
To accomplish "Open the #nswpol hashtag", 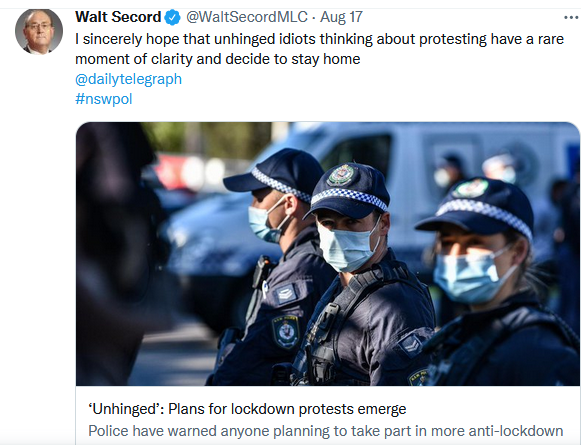I will click(x=104, y=99).
